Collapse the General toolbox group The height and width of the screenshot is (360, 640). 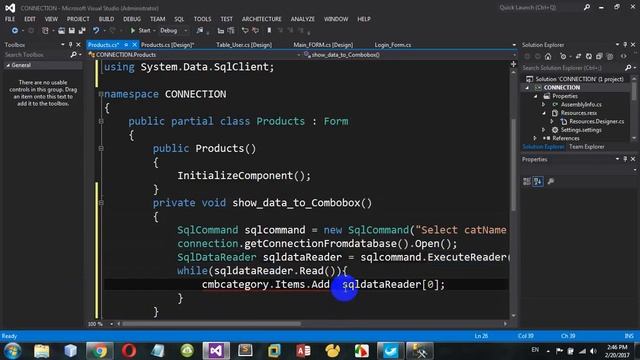(8, 65)
